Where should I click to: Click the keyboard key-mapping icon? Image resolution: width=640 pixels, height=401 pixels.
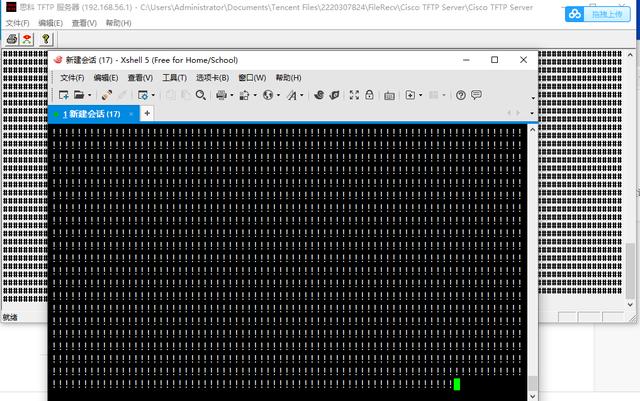389,96
